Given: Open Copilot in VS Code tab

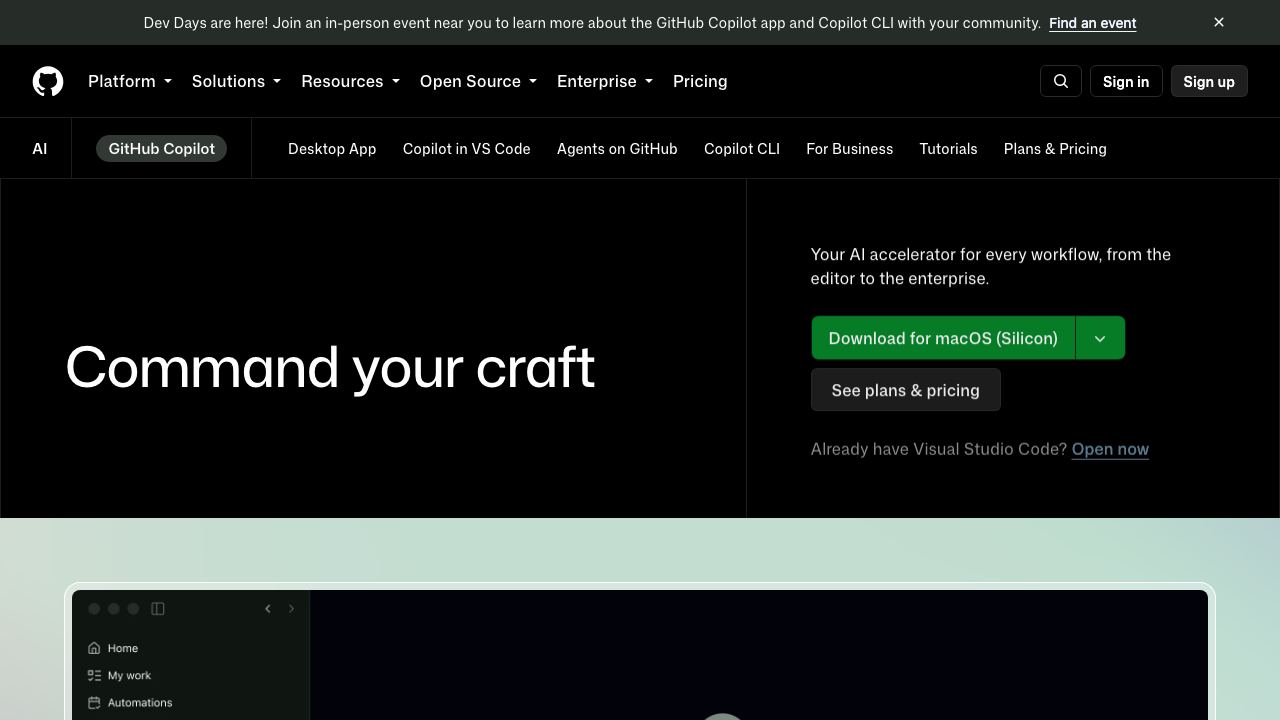Looking at the screenshot, I should (x=467, y=148).
